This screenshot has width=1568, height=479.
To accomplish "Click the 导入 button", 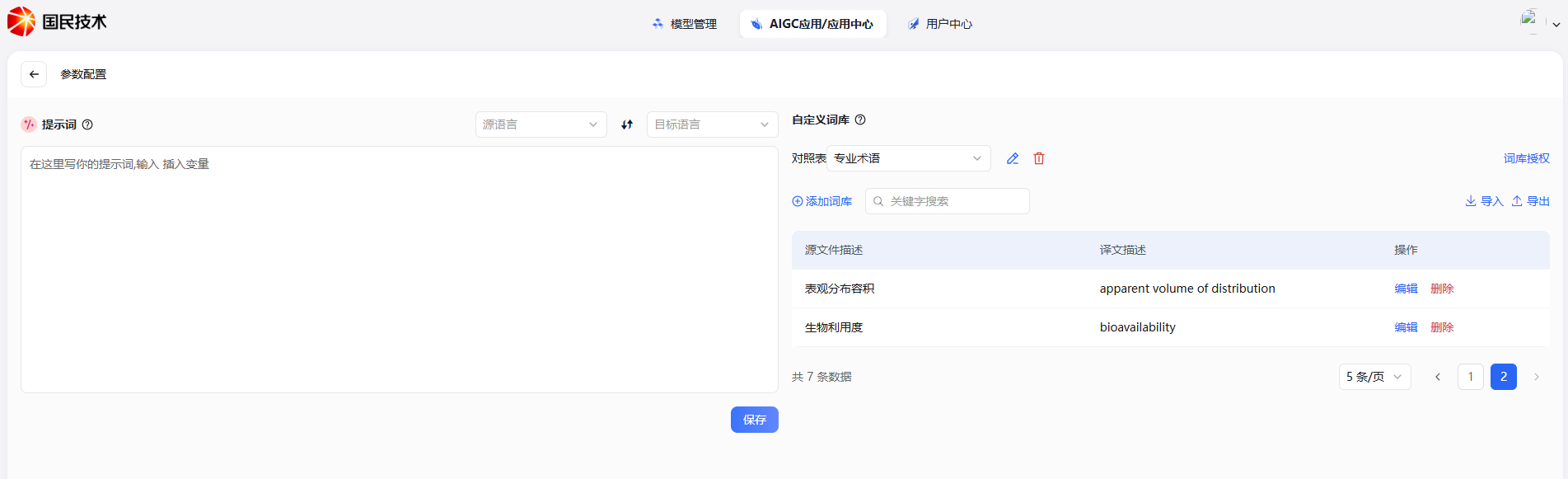I will [x=1484, y=201].
